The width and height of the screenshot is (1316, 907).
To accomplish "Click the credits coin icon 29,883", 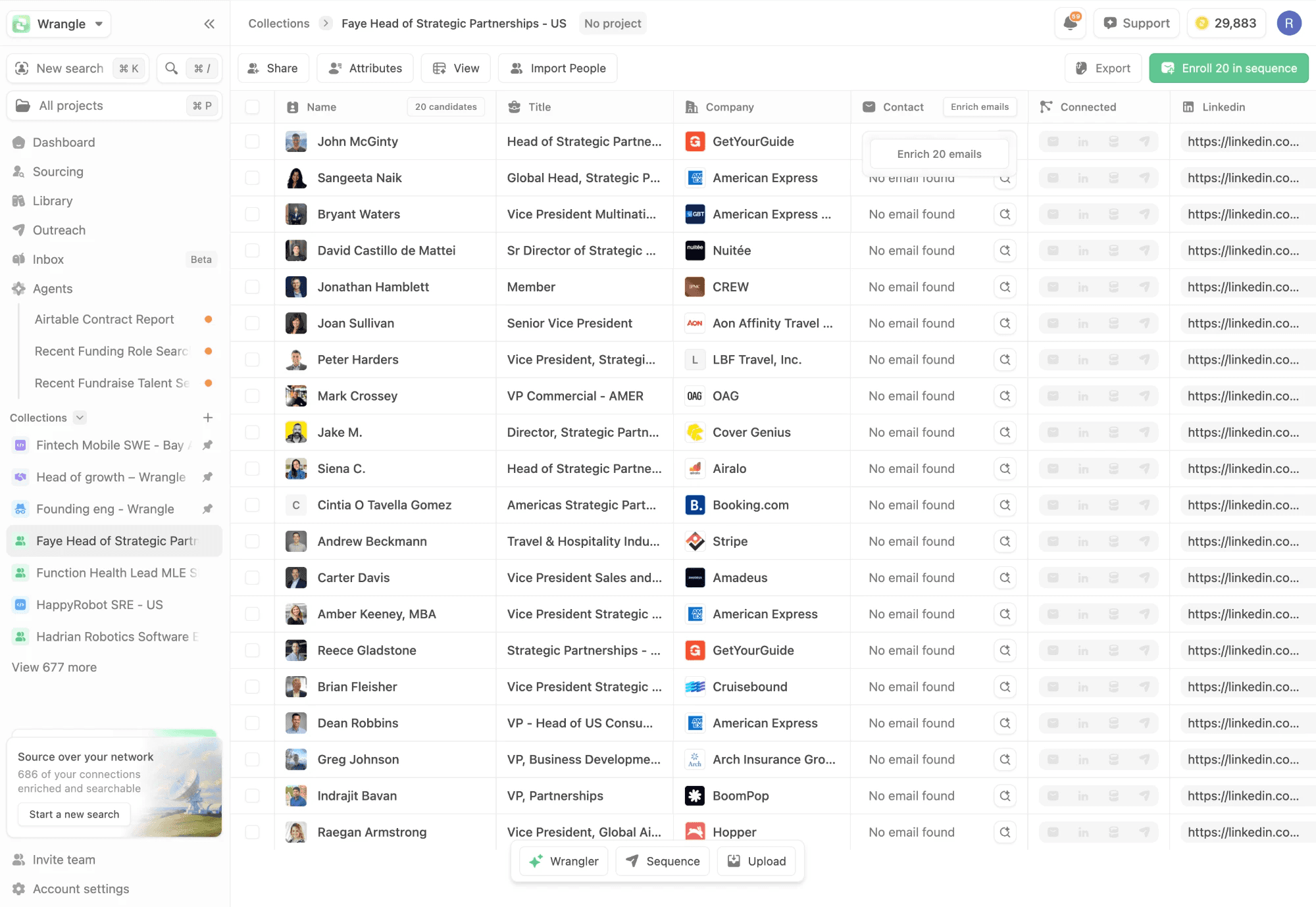I will (x=1202, y=23).
